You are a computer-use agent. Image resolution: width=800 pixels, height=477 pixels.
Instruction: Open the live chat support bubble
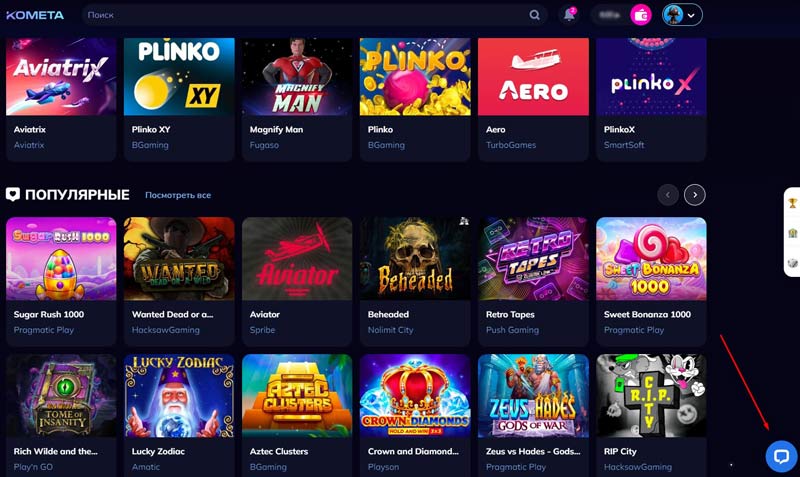pyautogui.click(x=781, y=456)
